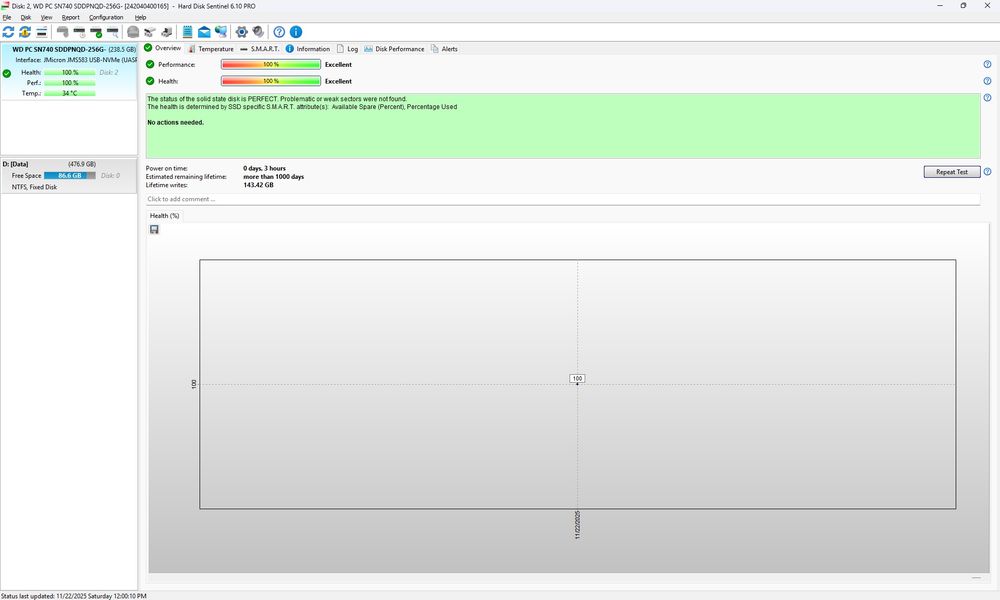This screenshot has height=600, width=1000.
Task: Open Help with question mark toolbar icon
Action: 279,32
